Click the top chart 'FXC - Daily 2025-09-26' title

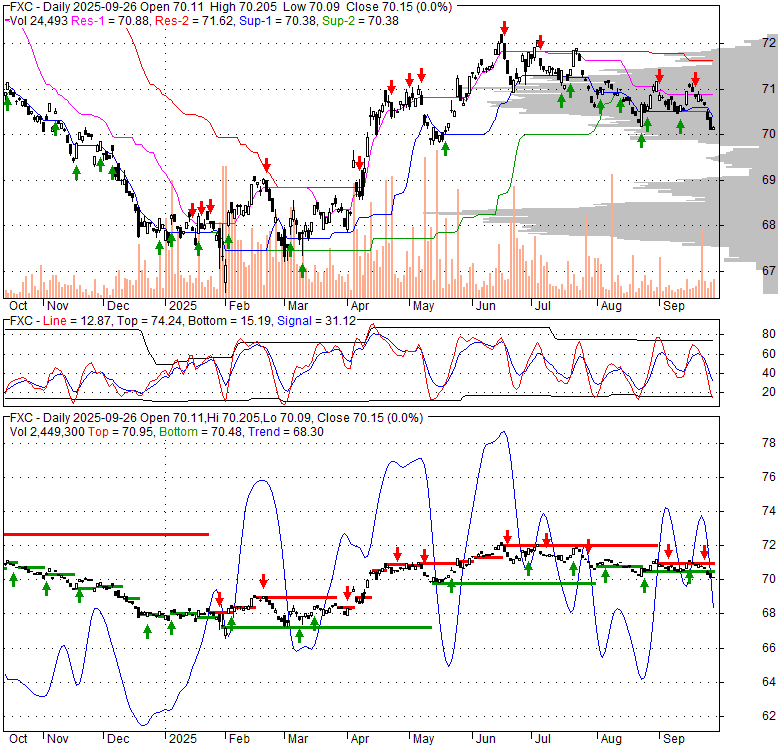72,7
